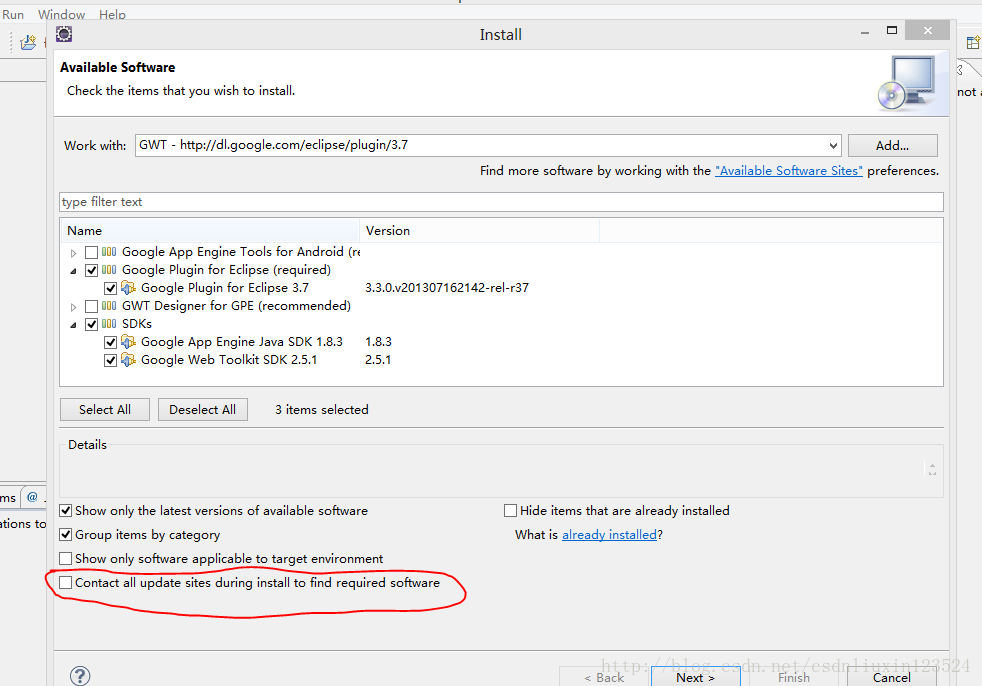Open the already installed link
Image resolution: width=982 pixels, height=686 pixels.
pyautogui.click(x=609, y=534)
